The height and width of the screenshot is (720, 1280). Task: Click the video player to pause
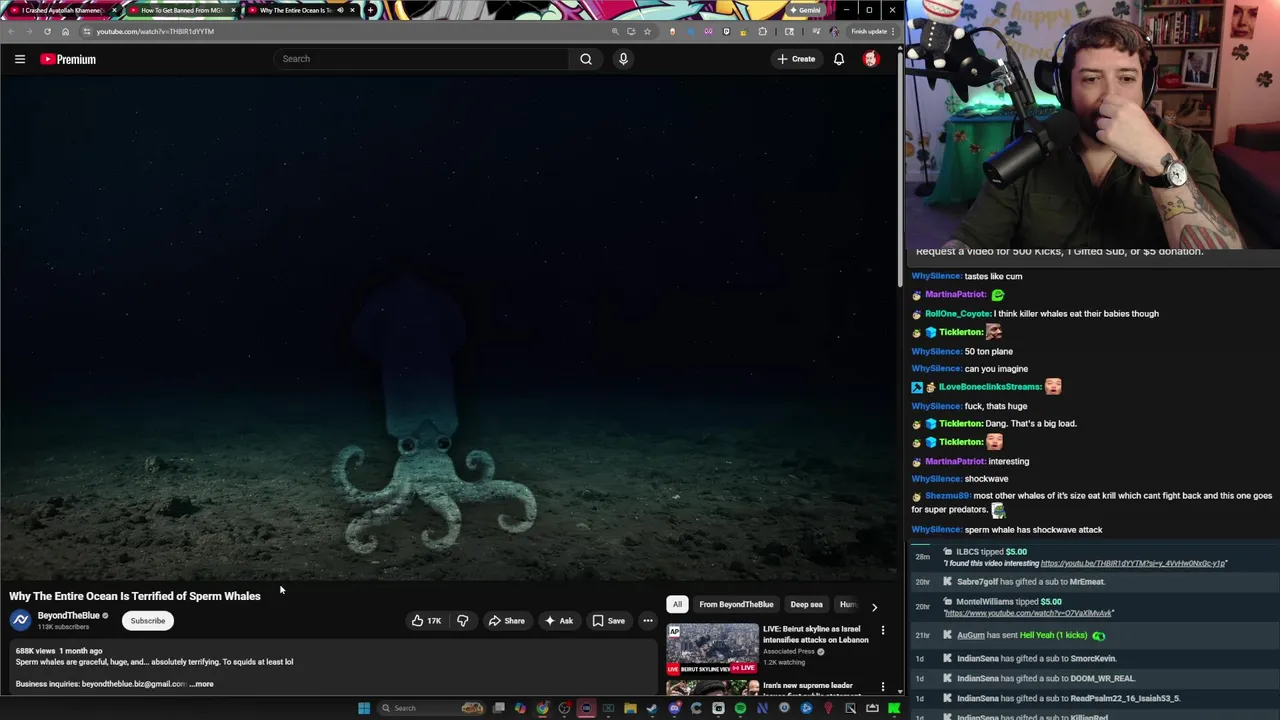450,328
